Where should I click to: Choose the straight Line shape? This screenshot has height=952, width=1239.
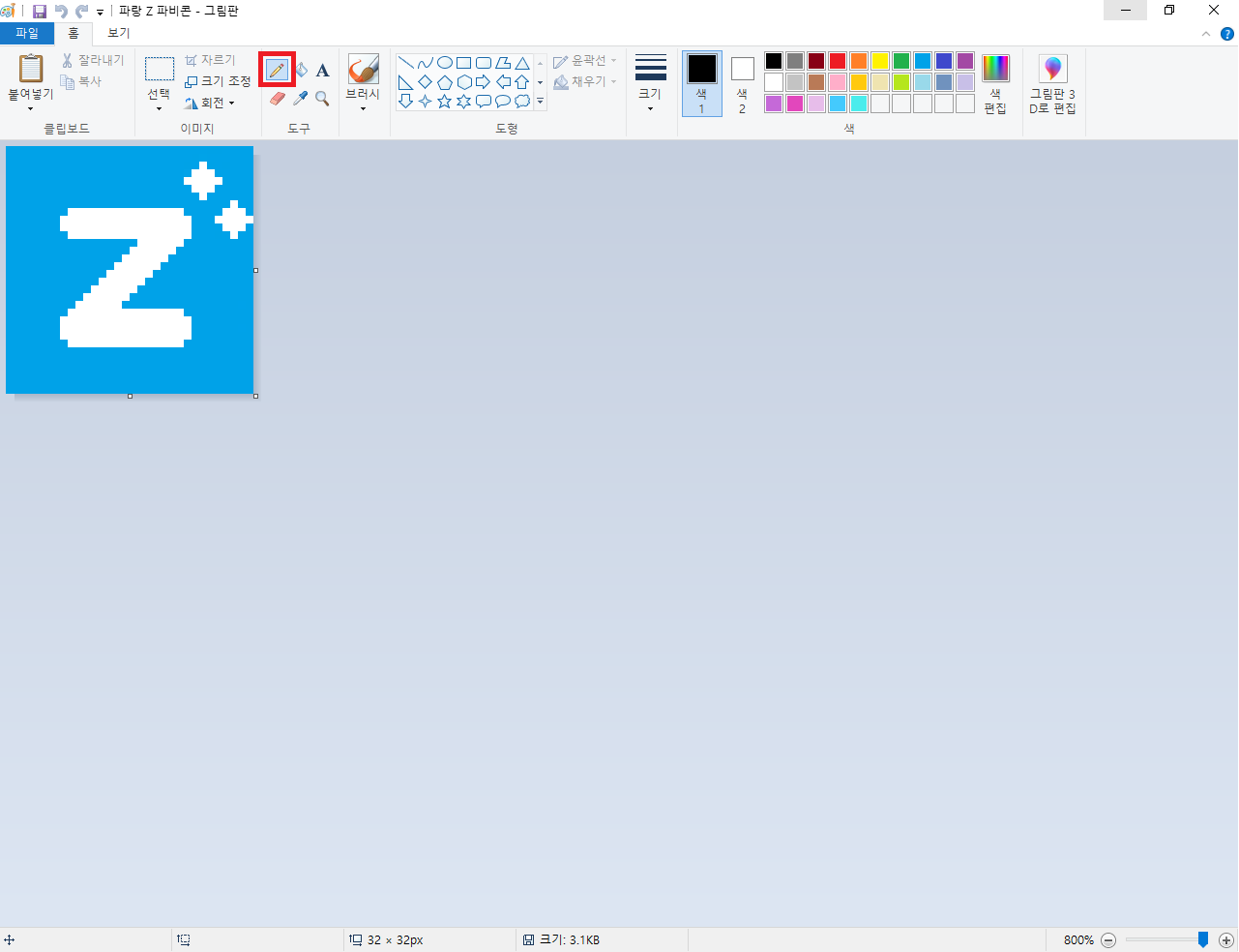pyautogui.click(x=406, y=63)
